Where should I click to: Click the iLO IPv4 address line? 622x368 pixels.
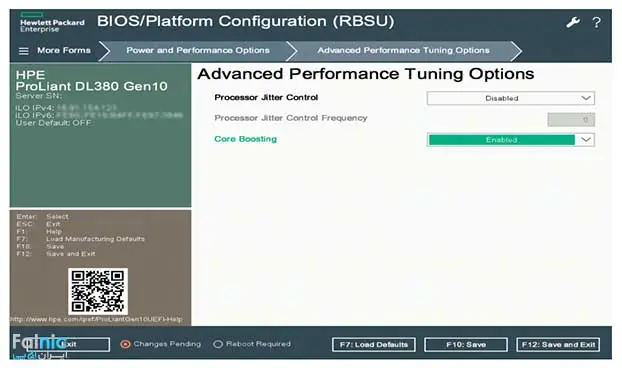pos(66,107)
